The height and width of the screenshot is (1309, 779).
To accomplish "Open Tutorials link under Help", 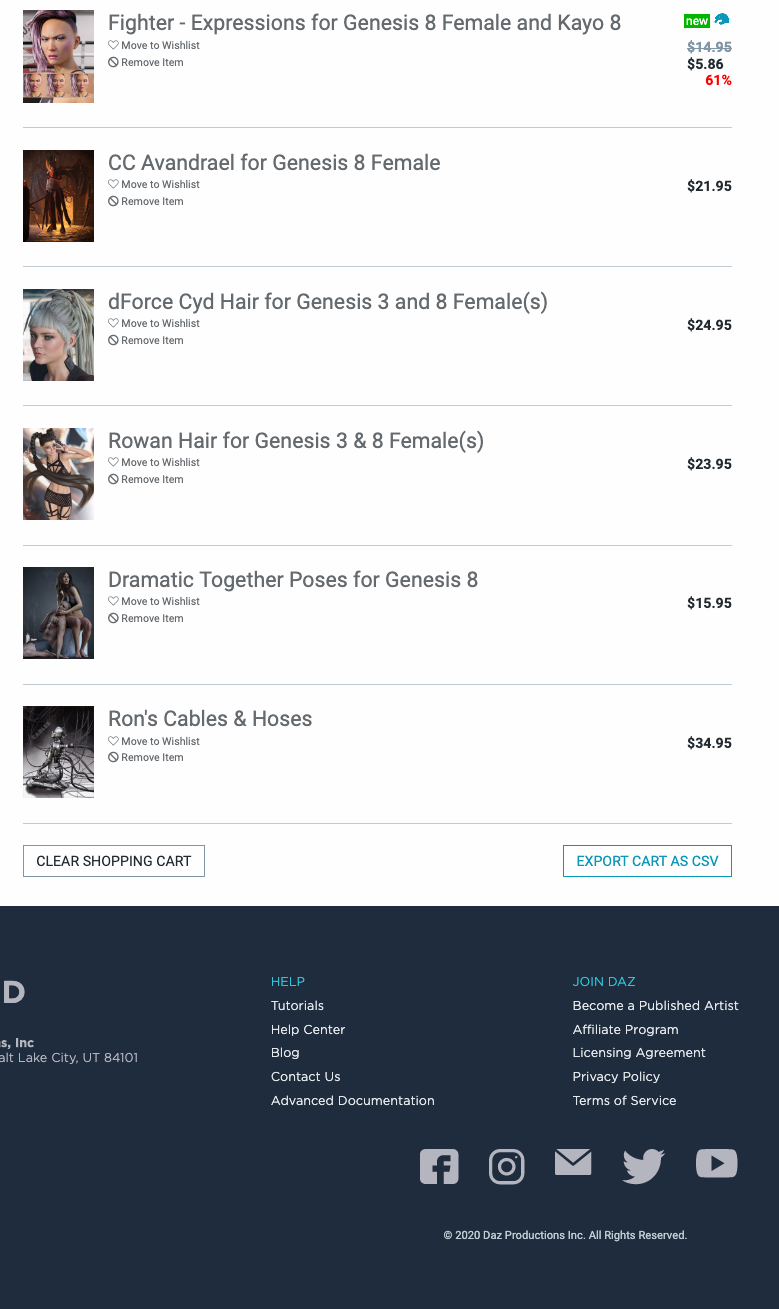I will click(297, 1006).
